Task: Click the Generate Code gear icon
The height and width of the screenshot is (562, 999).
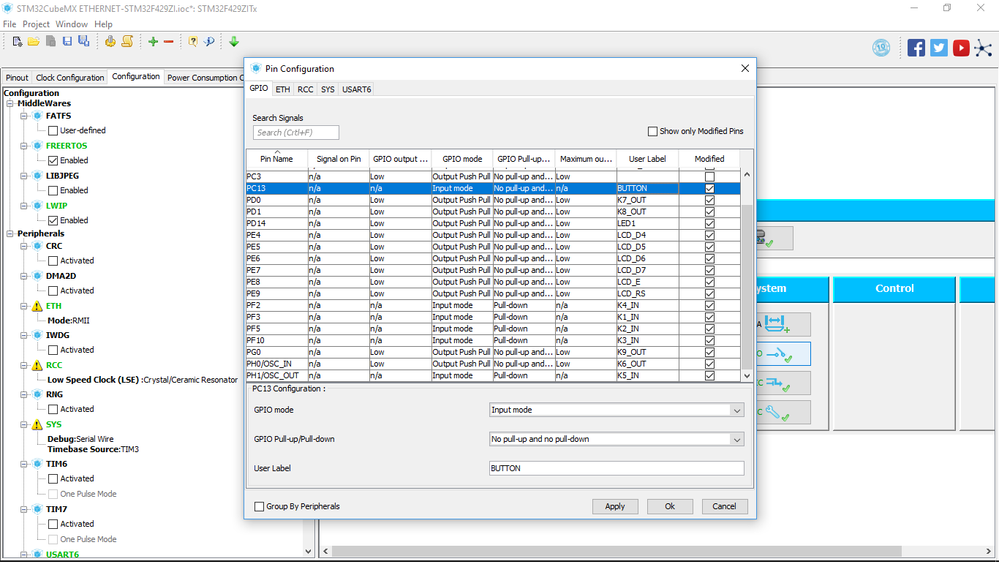Action: point(110,41)
